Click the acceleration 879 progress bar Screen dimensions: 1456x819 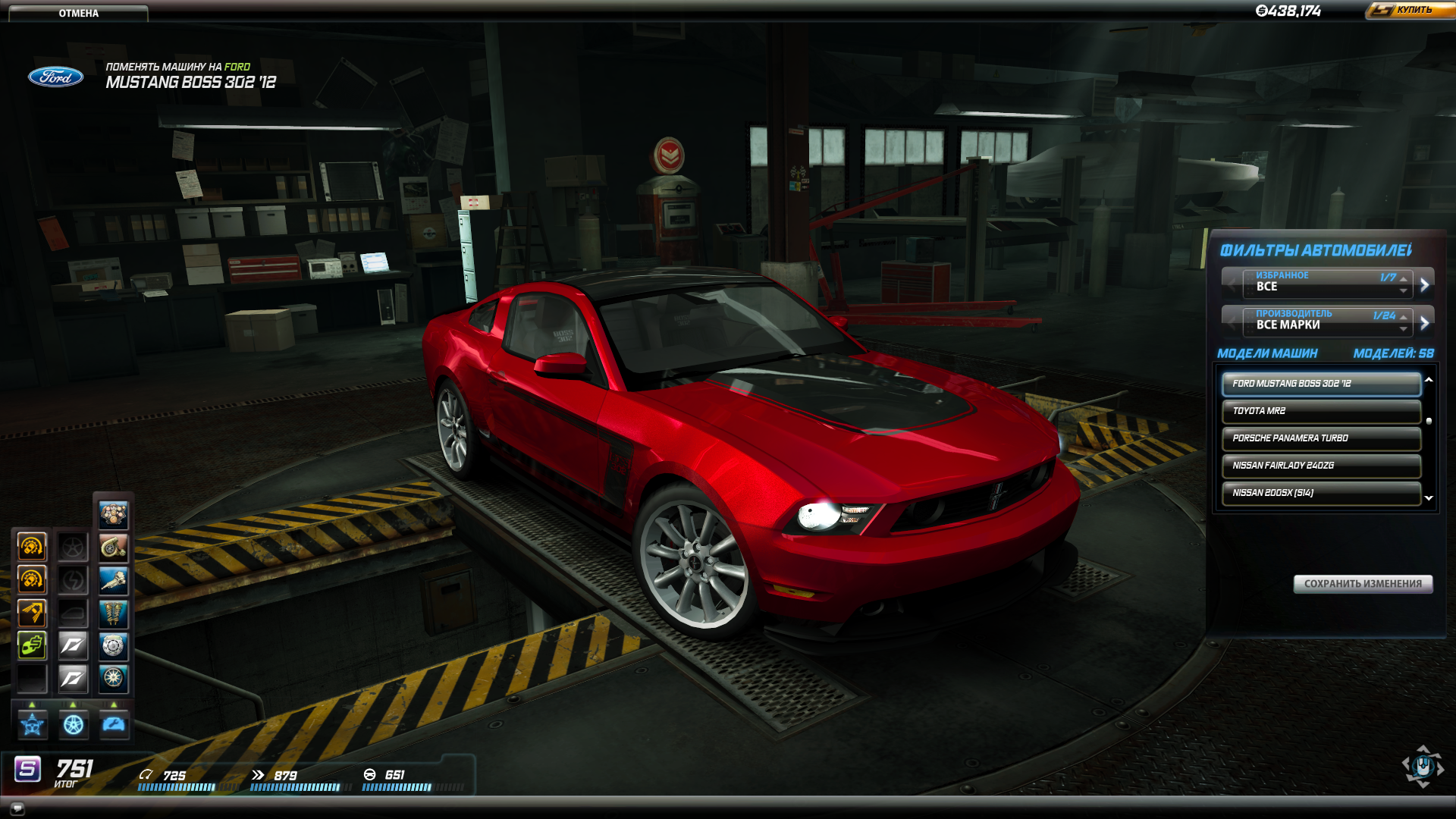(301, 787)
